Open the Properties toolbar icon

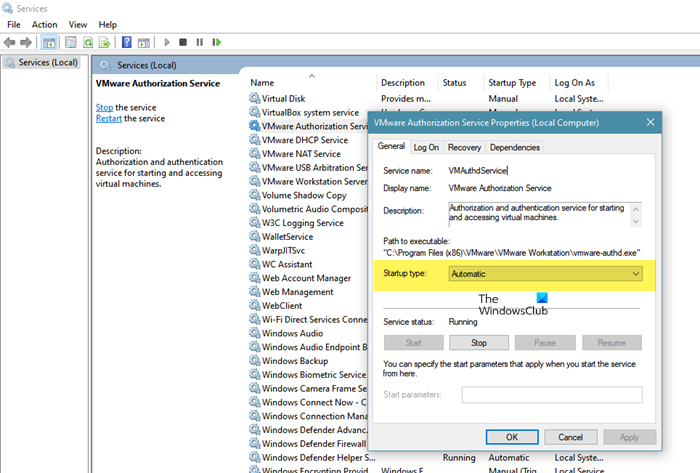click(x=71, y=42)
